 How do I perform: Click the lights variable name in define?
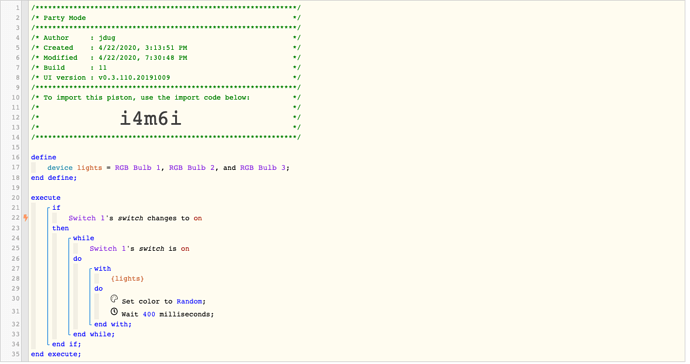pos(89,168)
